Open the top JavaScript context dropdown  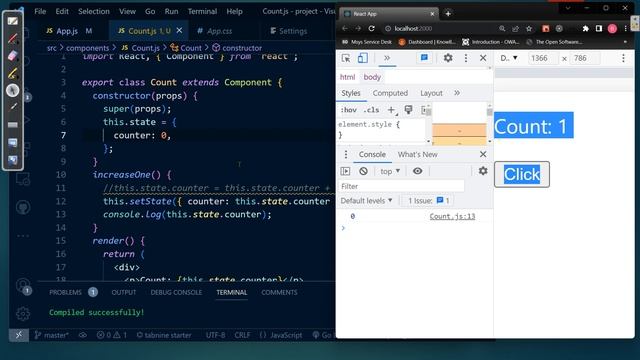point(390,171)
